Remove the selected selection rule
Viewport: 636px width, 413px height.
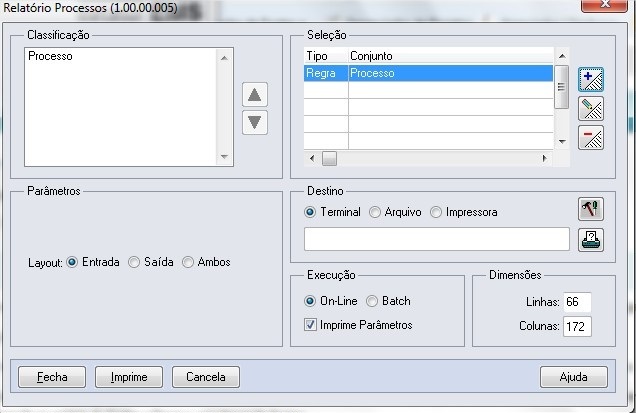[591, 138]
